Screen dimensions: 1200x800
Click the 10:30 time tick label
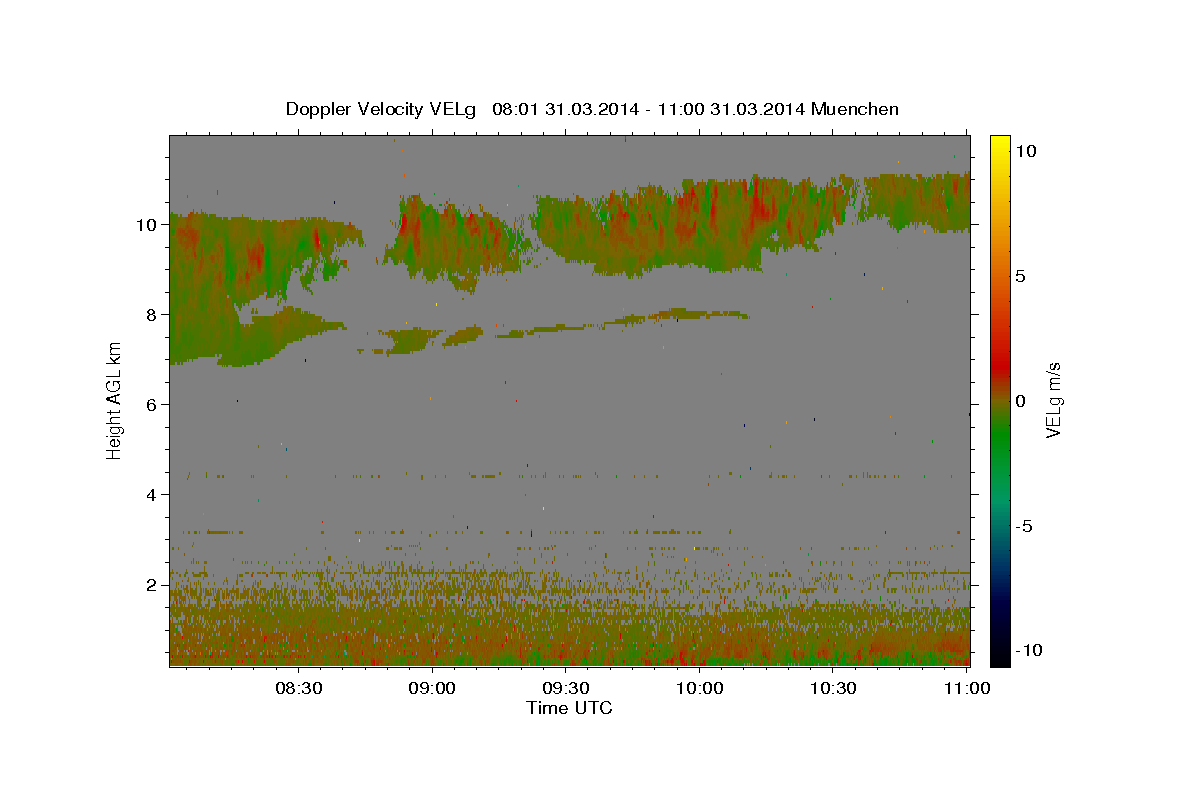click(x=833, y=688)
